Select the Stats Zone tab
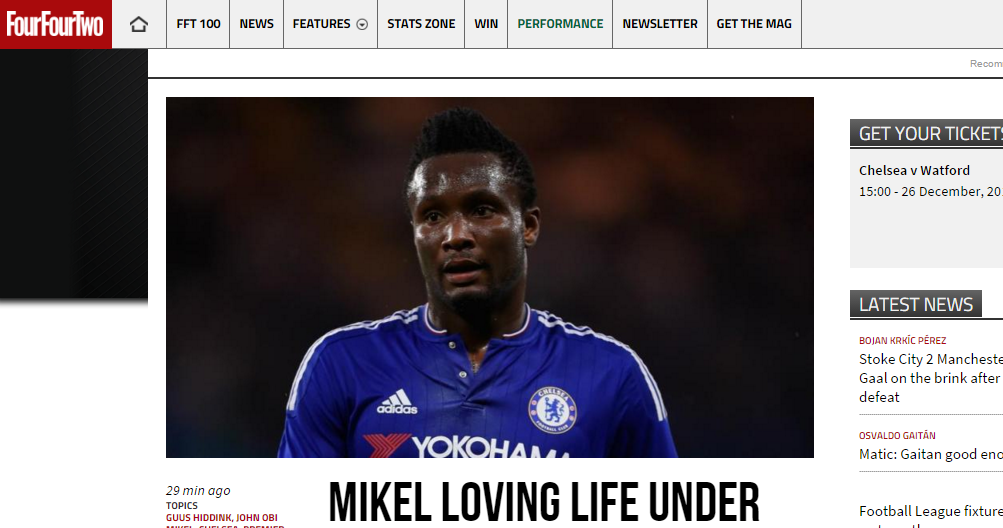Screen dimensions: 1003x528 421,24
